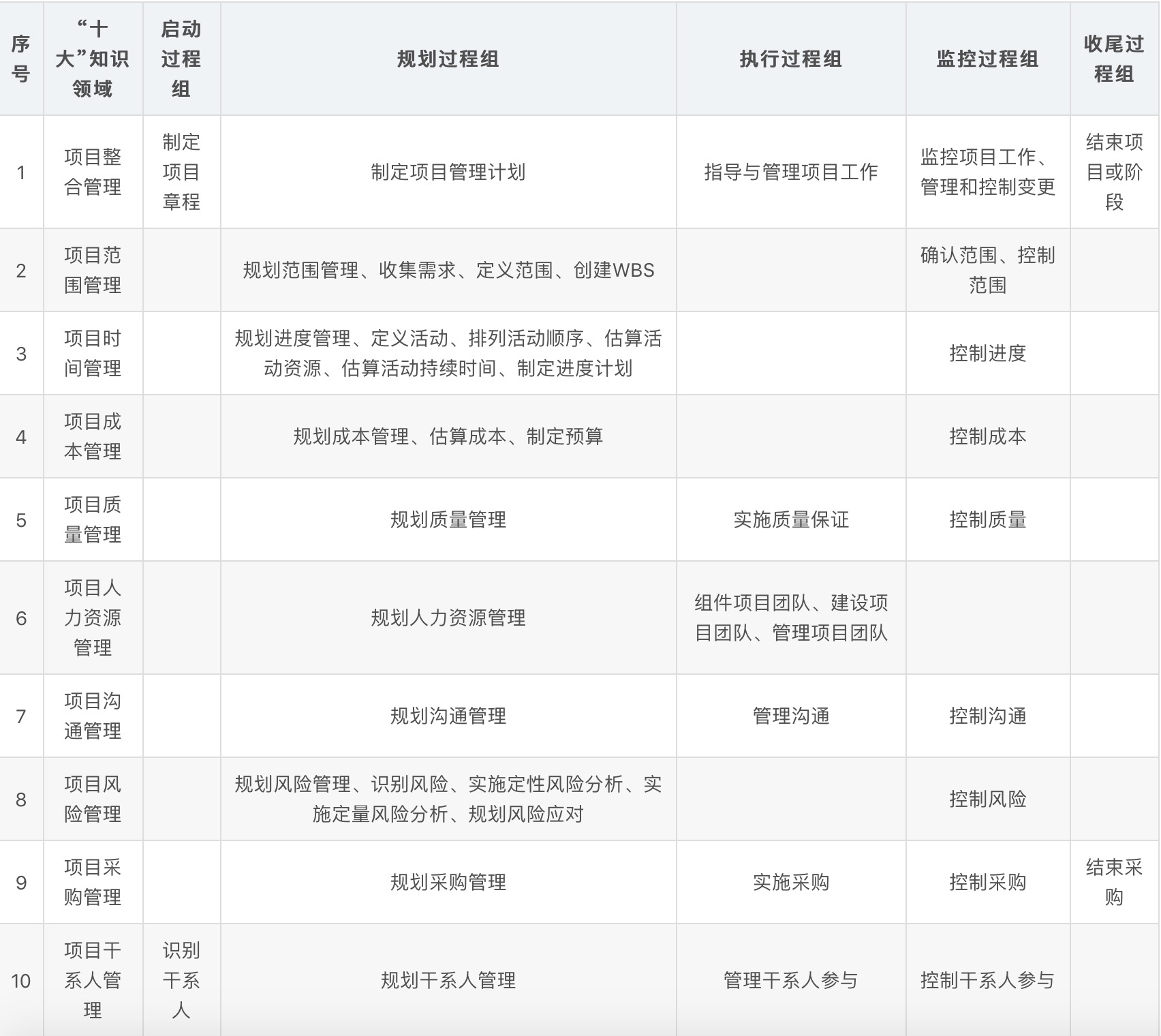Click the 项目整合管理 cell in row 1

pos(93,172)
